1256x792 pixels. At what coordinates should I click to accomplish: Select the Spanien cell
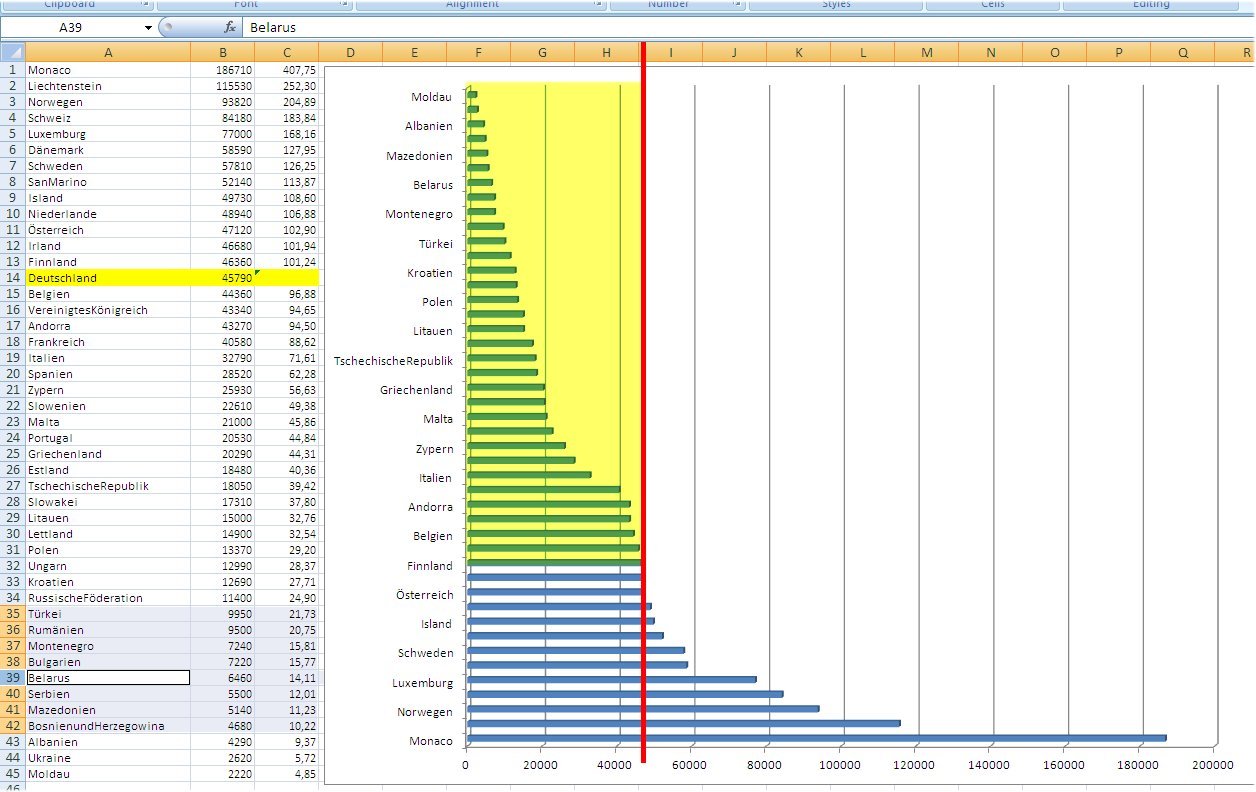(x=108, y=374)
